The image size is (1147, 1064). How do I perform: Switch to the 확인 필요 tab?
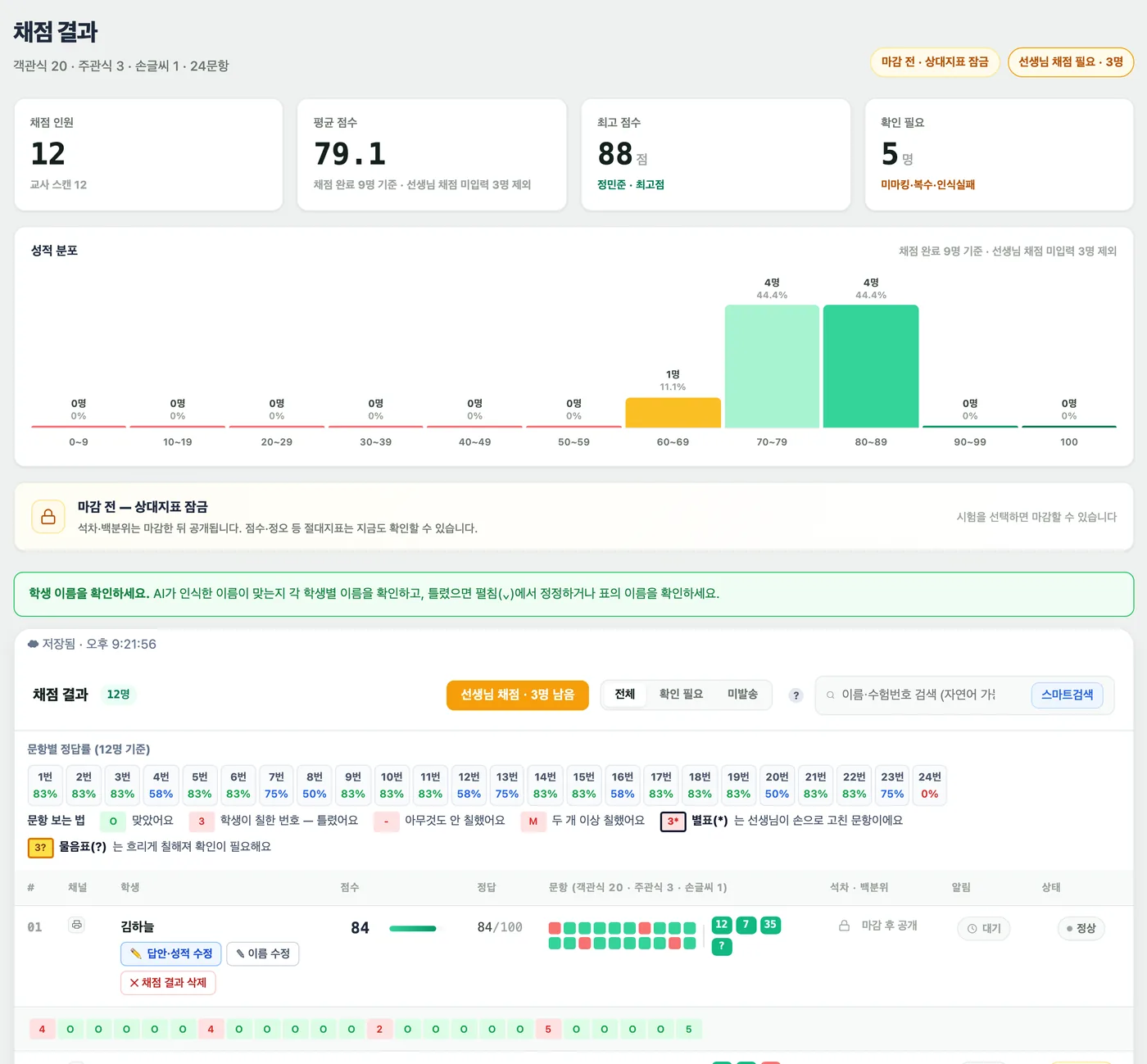(x=681, y=694)
